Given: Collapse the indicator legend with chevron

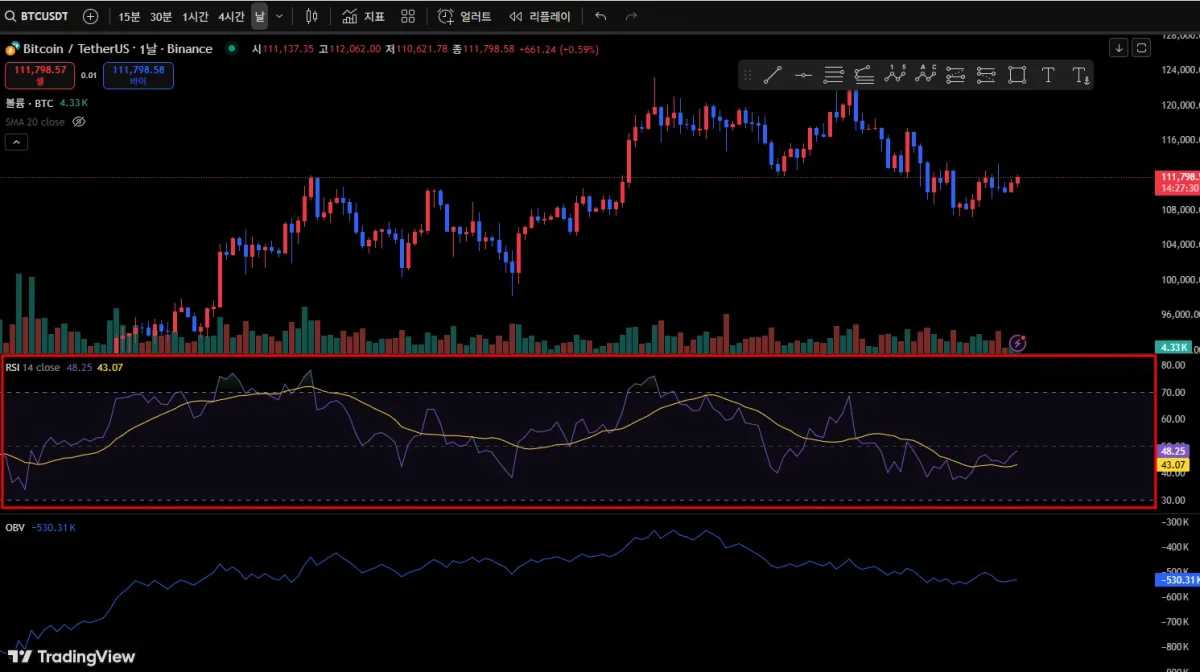Looking at the screenshot, I should click(x=16, y=142).
